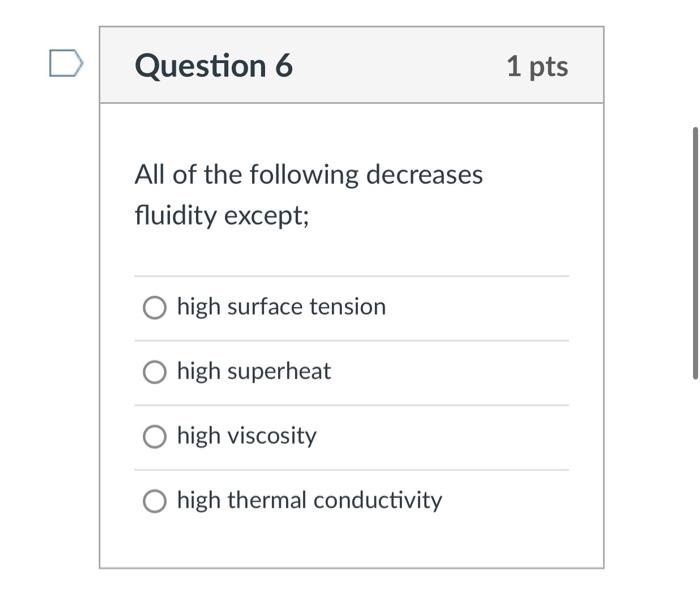Choose the 'high superheat' radio circle

coord(154,372)
